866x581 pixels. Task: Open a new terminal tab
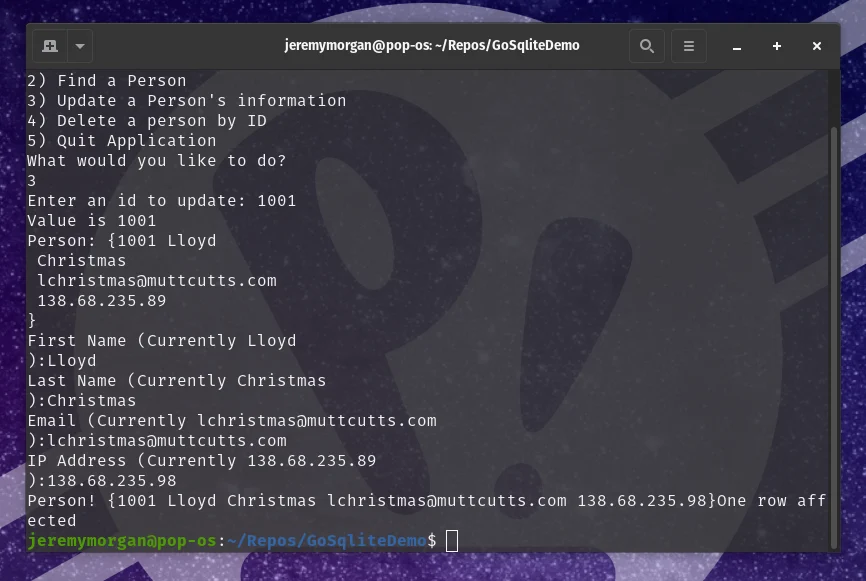(50, 46)
